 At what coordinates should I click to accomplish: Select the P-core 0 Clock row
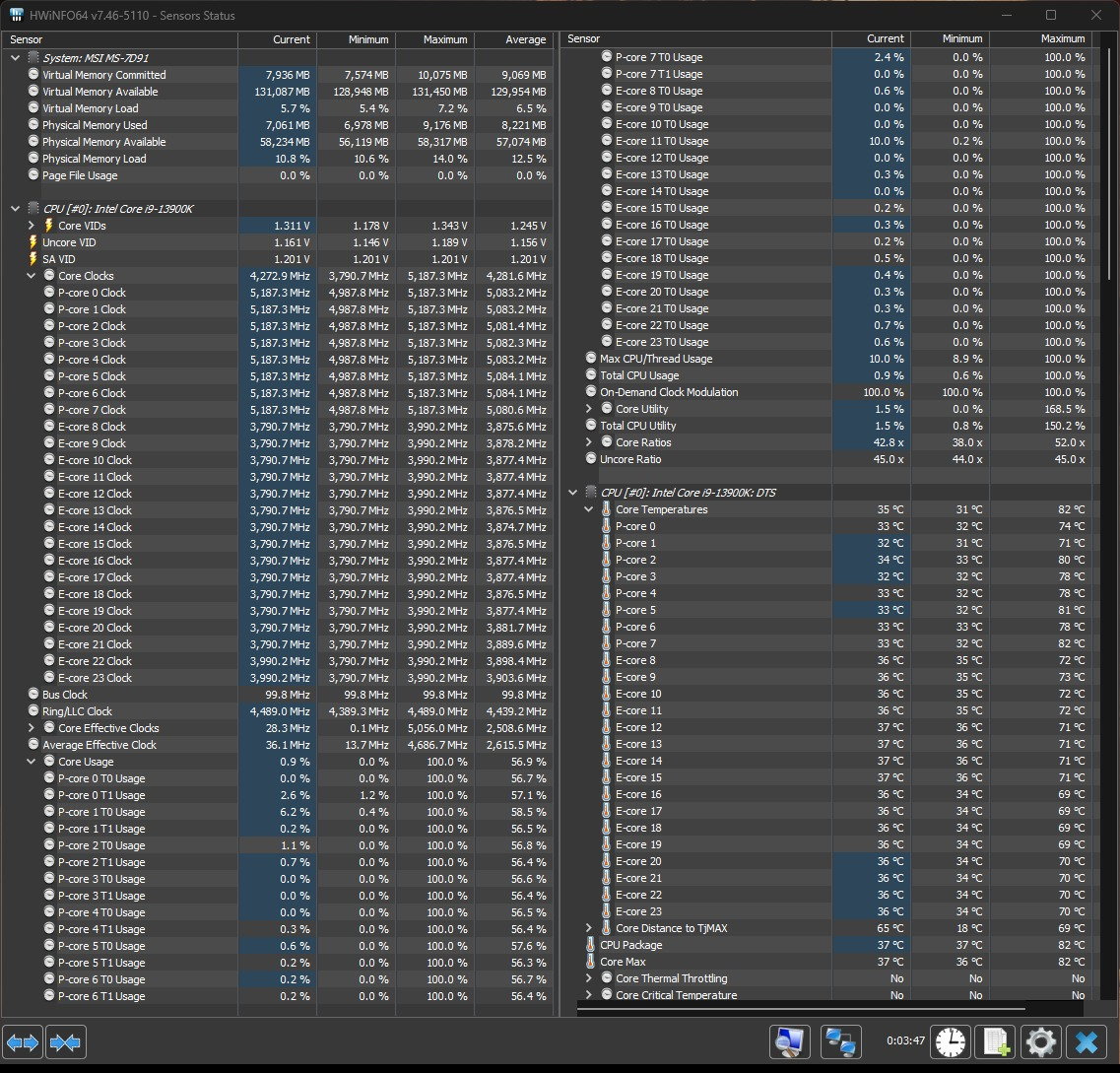pyautogui.click(x=277, y=293)
